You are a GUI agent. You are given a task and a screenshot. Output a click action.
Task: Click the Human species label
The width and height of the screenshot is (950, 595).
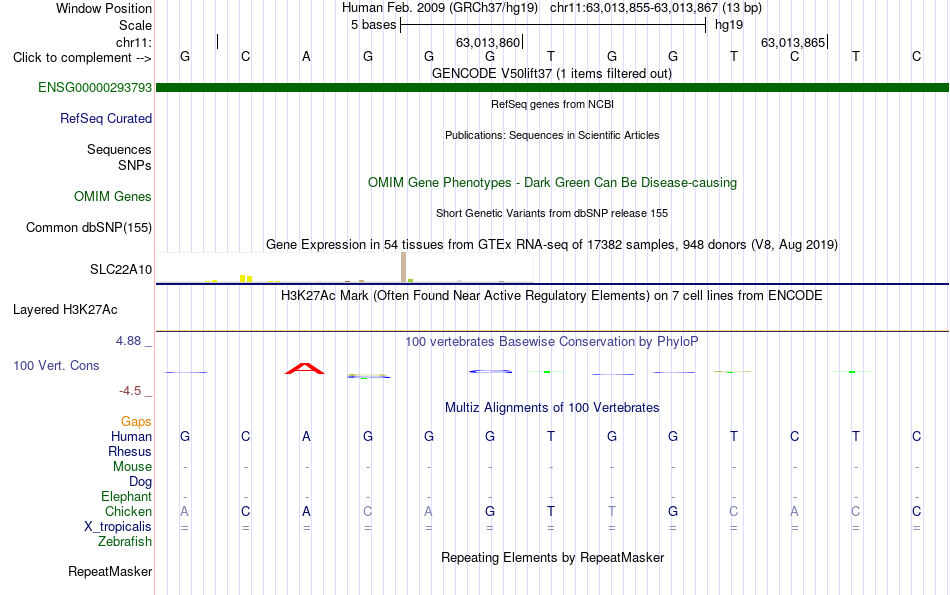[131, 436]
